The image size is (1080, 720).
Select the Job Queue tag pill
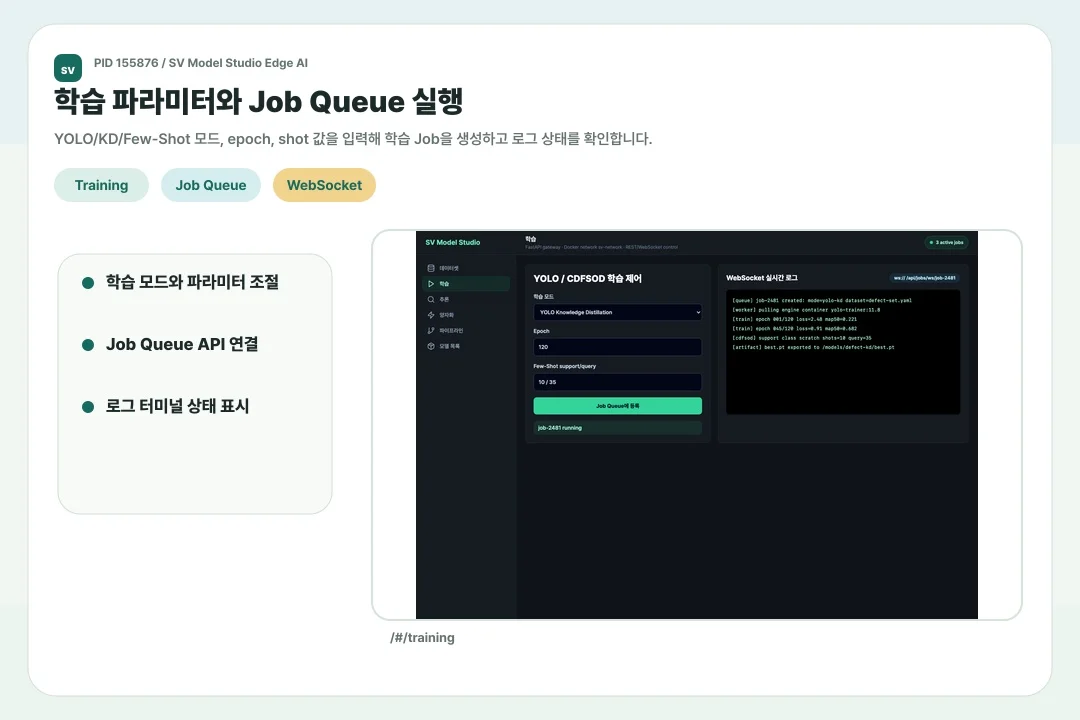click(211, 185)
